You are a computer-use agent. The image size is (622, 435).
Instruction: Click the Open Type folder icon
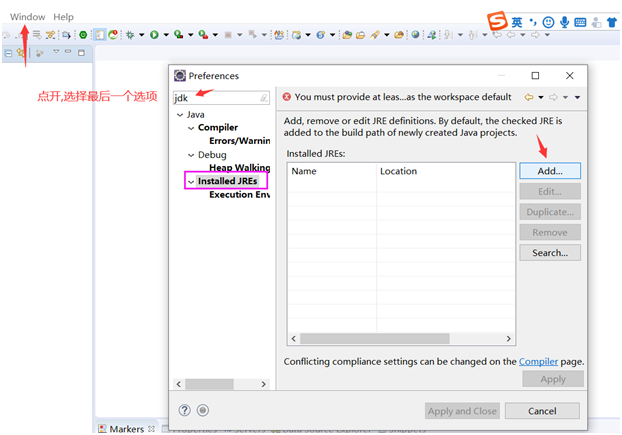347,35
